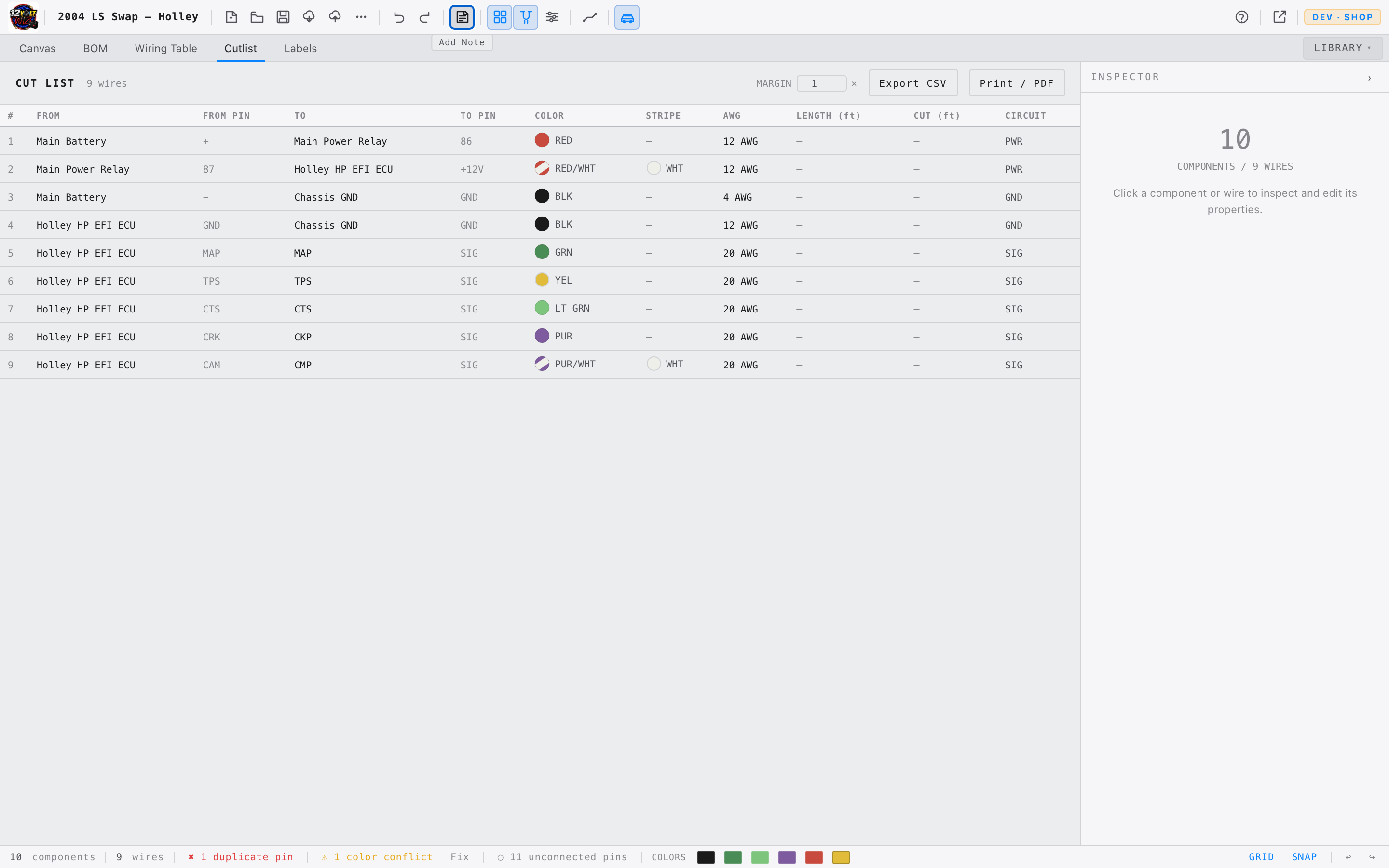
Task: Click the AWG column header
Action: tap(732, 116)
